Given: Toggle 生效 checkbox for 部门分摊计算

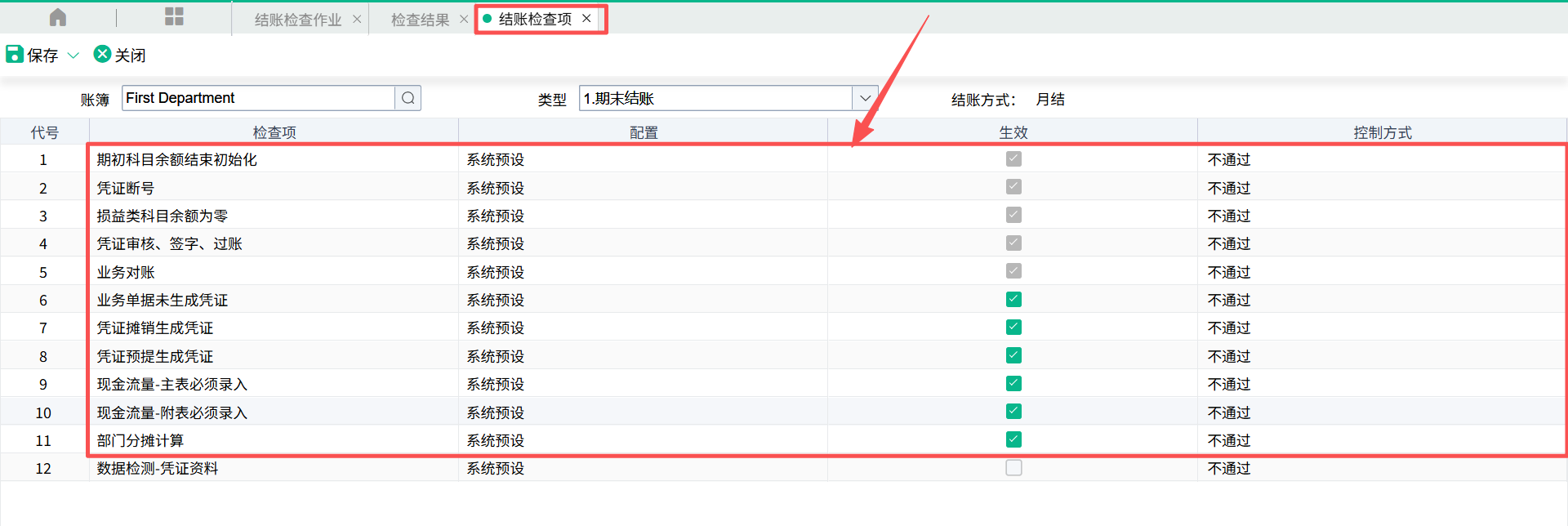Looking at the screenshot, I should [x=1013, y=439].
